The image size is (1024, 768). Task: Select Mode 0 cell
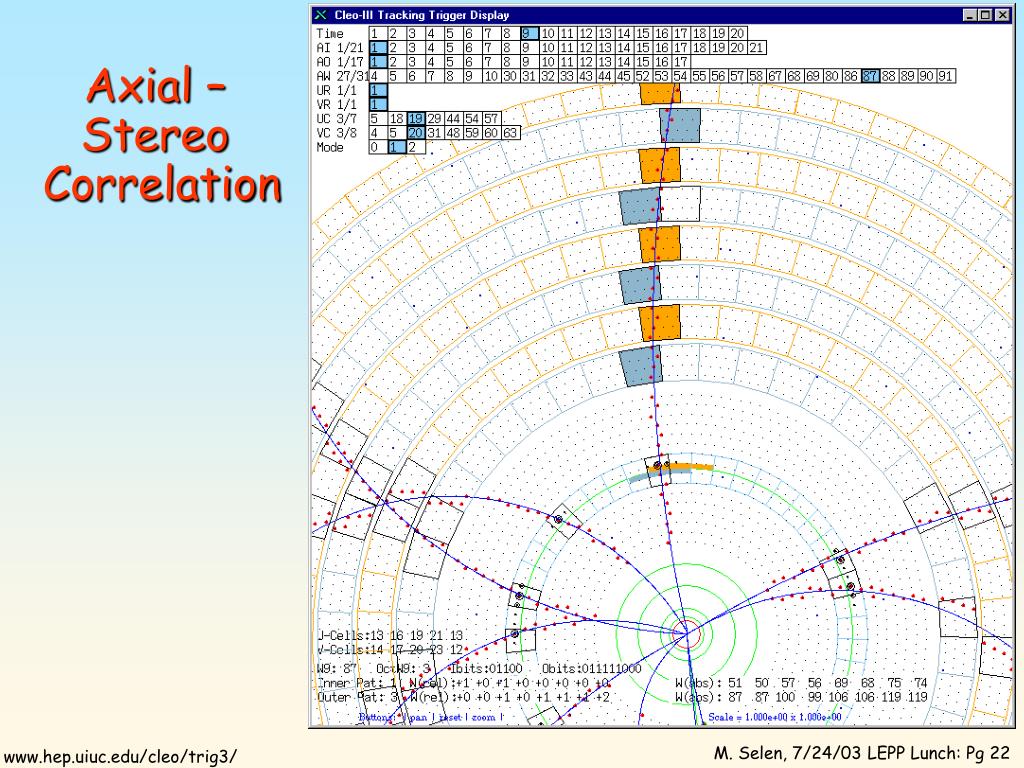tap(377, 148)
